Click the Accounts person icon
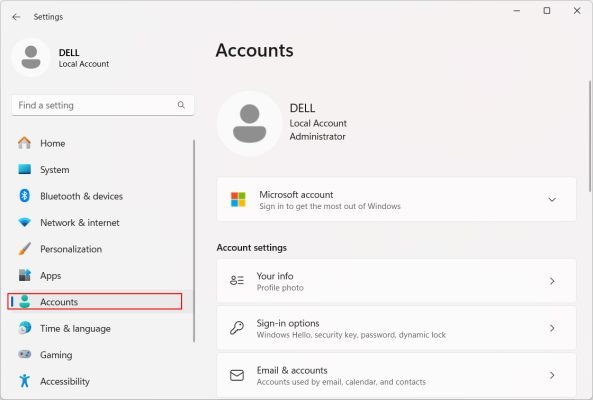This screenshot has height=400, width=593. (x=25, y=301)
